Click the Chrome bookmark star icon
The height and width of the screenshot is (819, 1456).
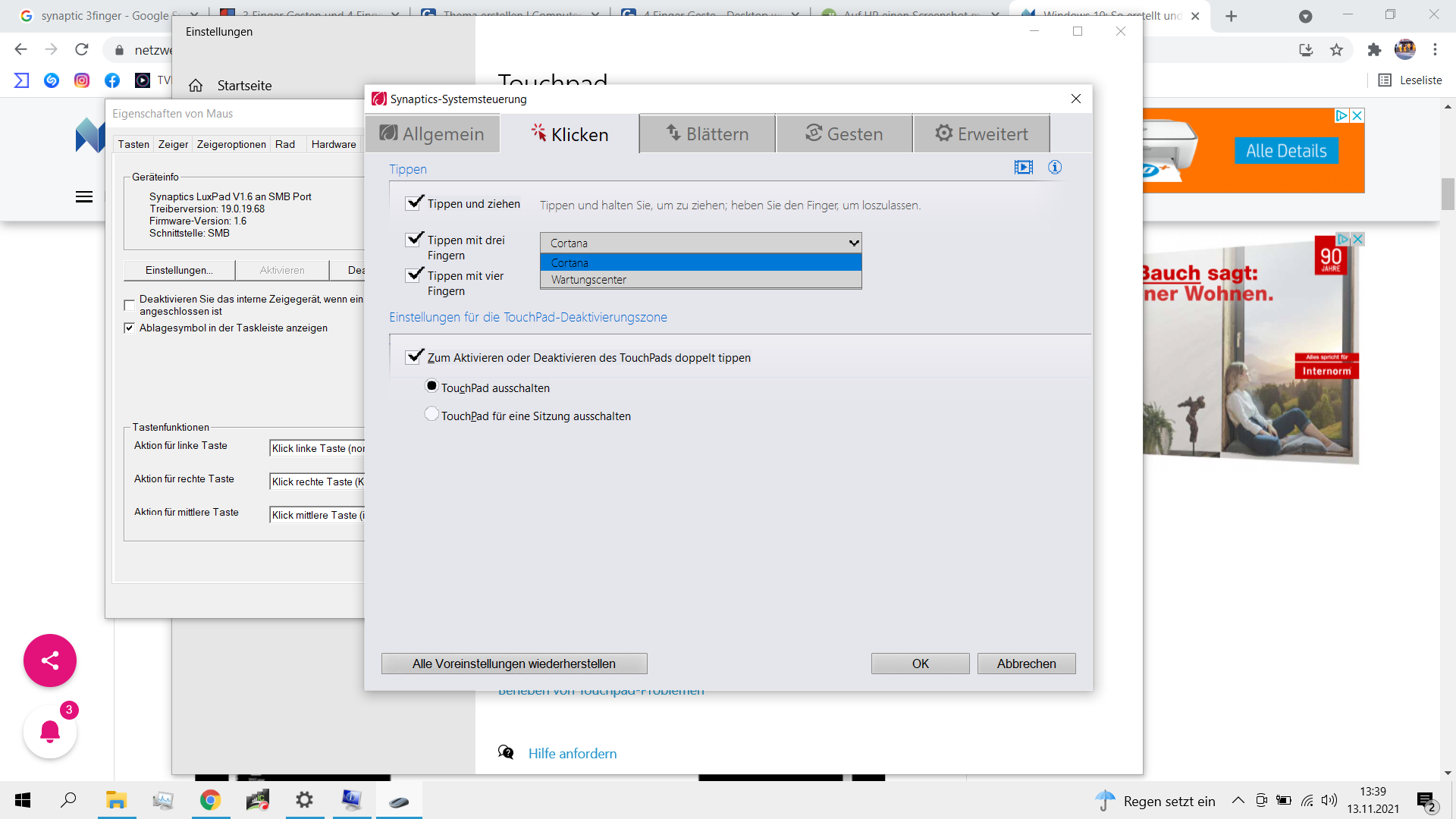1336,50
